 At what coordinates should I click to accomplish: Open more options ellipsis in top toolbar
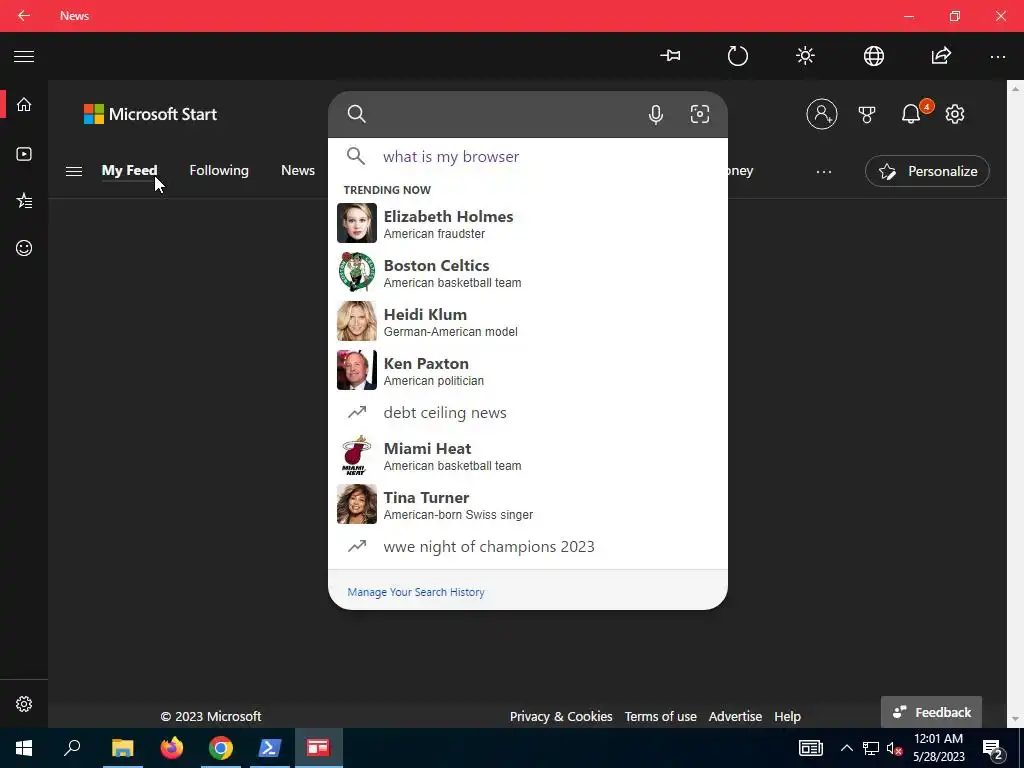(x=997, y=57)
